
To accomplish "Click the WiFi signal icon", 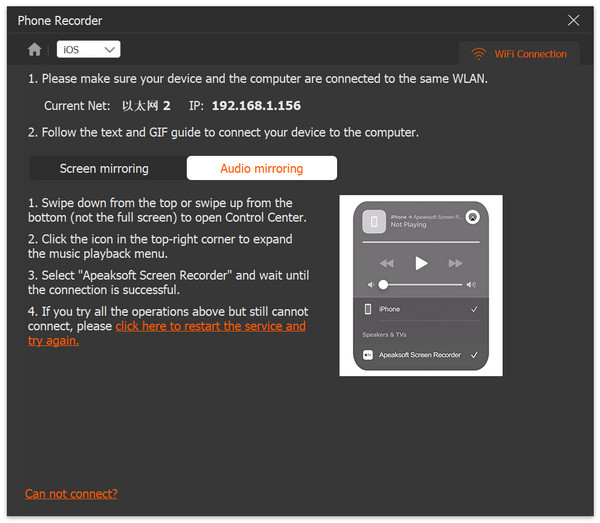I will pyautogui.click(x=478, y=54).
